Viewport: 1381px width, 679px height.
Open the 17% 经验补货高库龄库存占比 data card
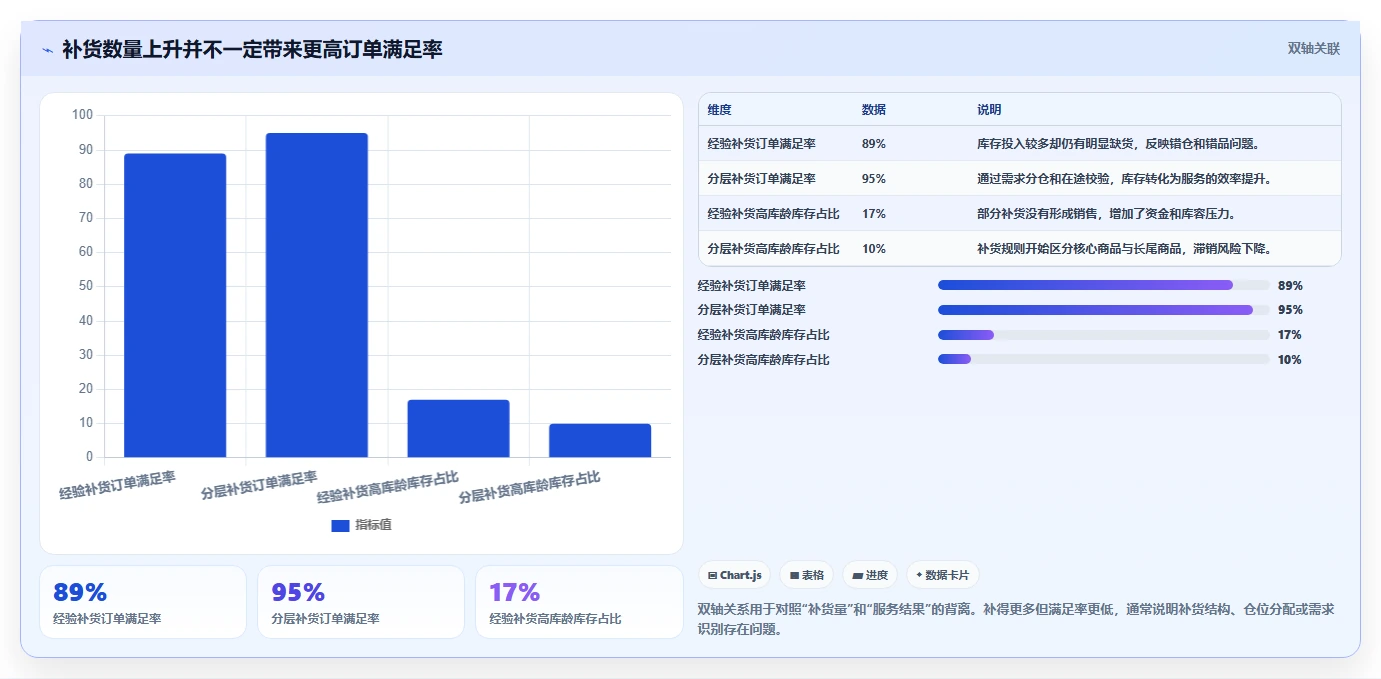pos(579,602)
